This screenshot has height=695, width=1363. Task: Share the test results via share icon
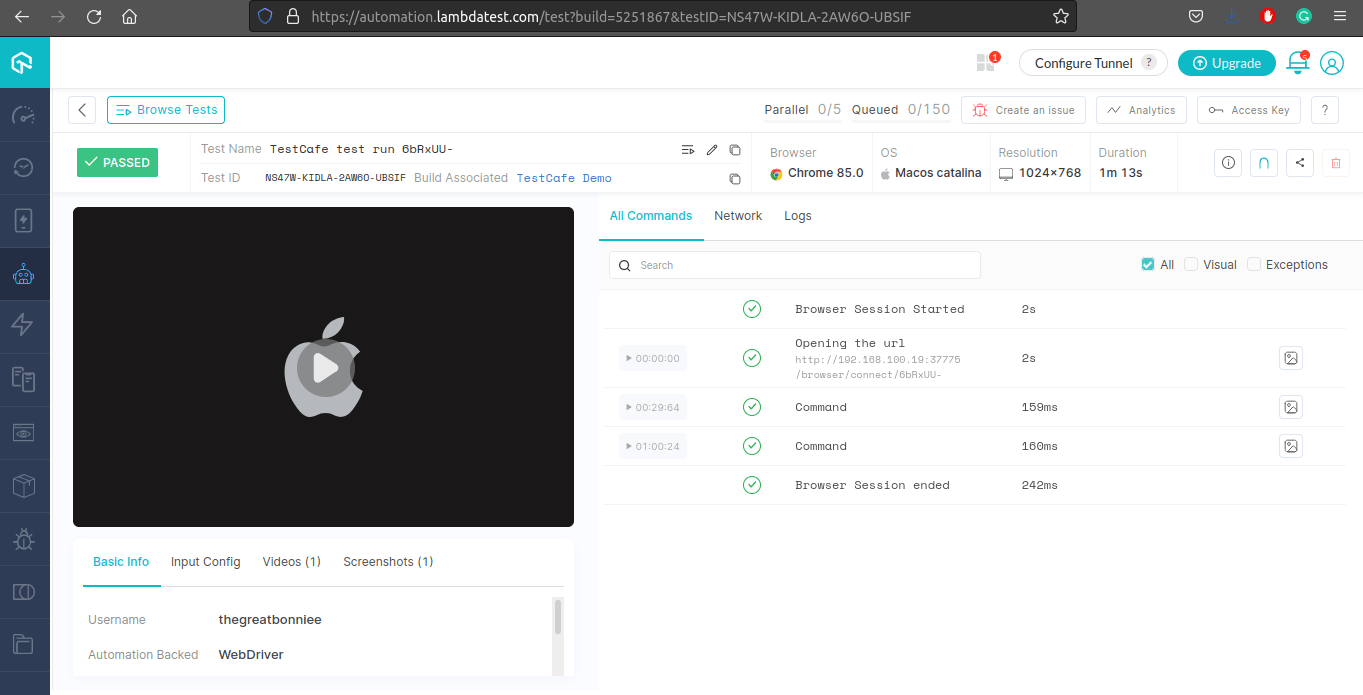(1299, 162)
